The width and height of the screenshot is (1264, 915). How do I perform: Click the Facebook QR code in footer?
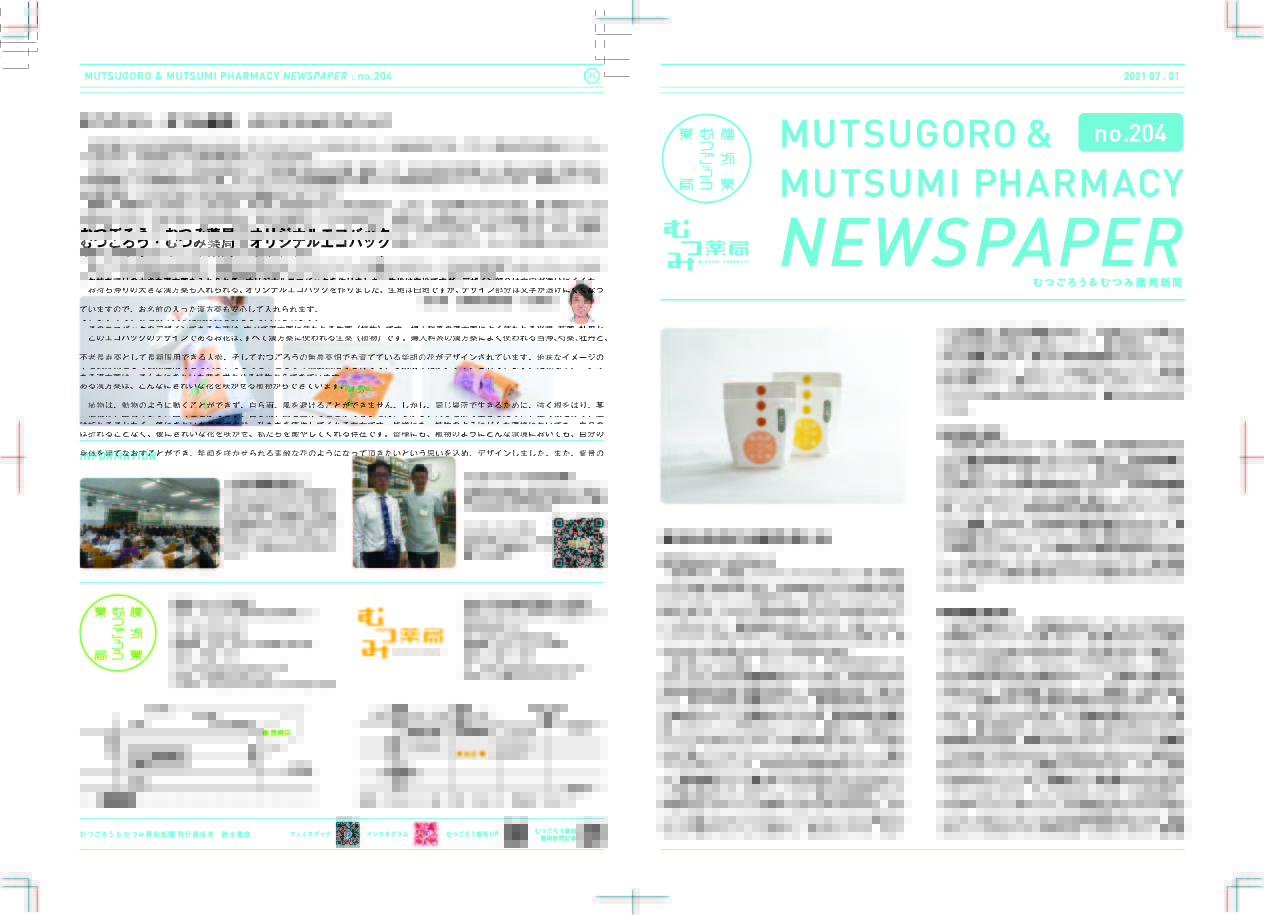pyautogui.click(x=347, y=833)
